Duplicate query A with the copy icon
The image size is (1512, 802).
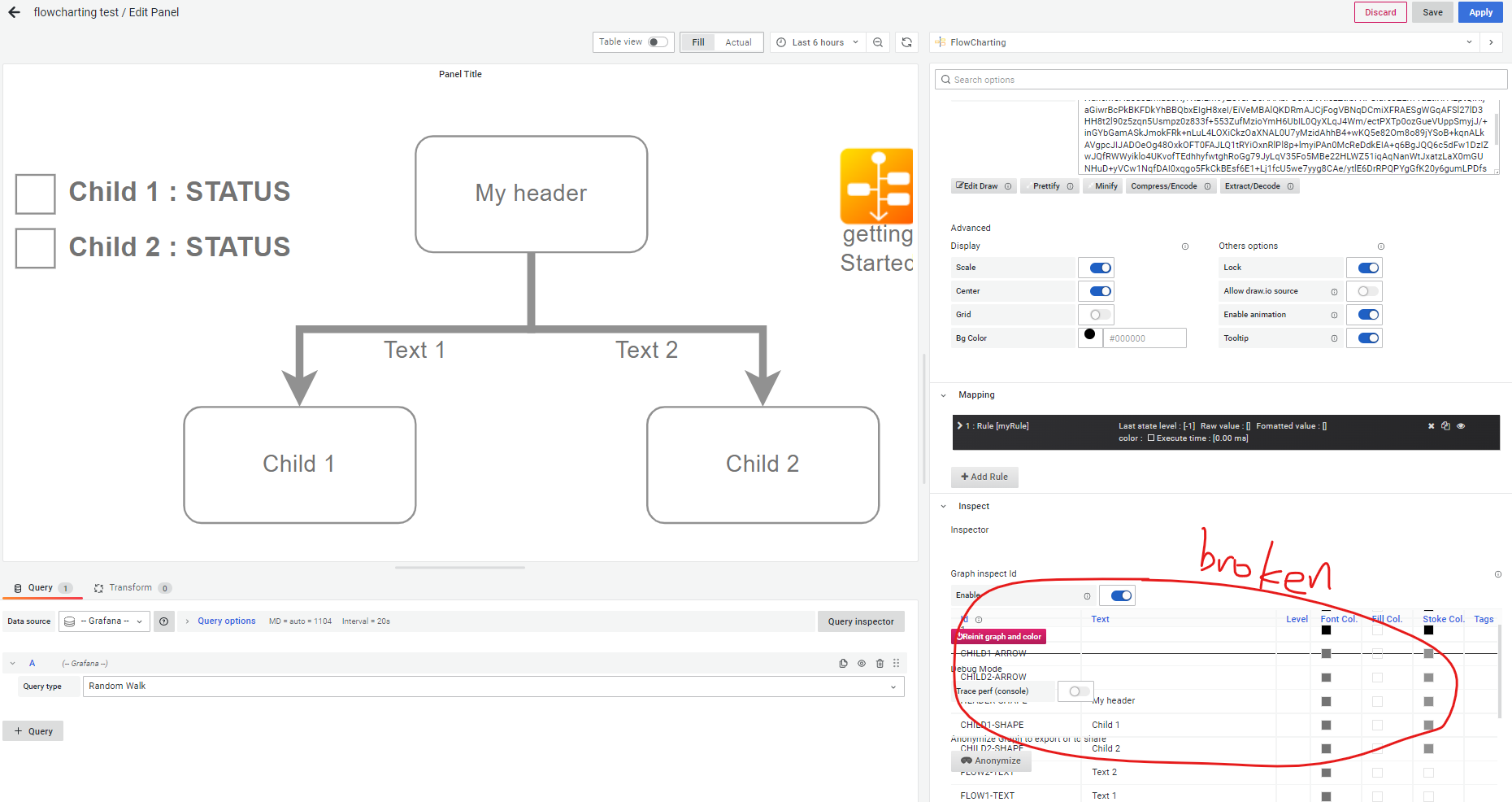tap(843, 663)
